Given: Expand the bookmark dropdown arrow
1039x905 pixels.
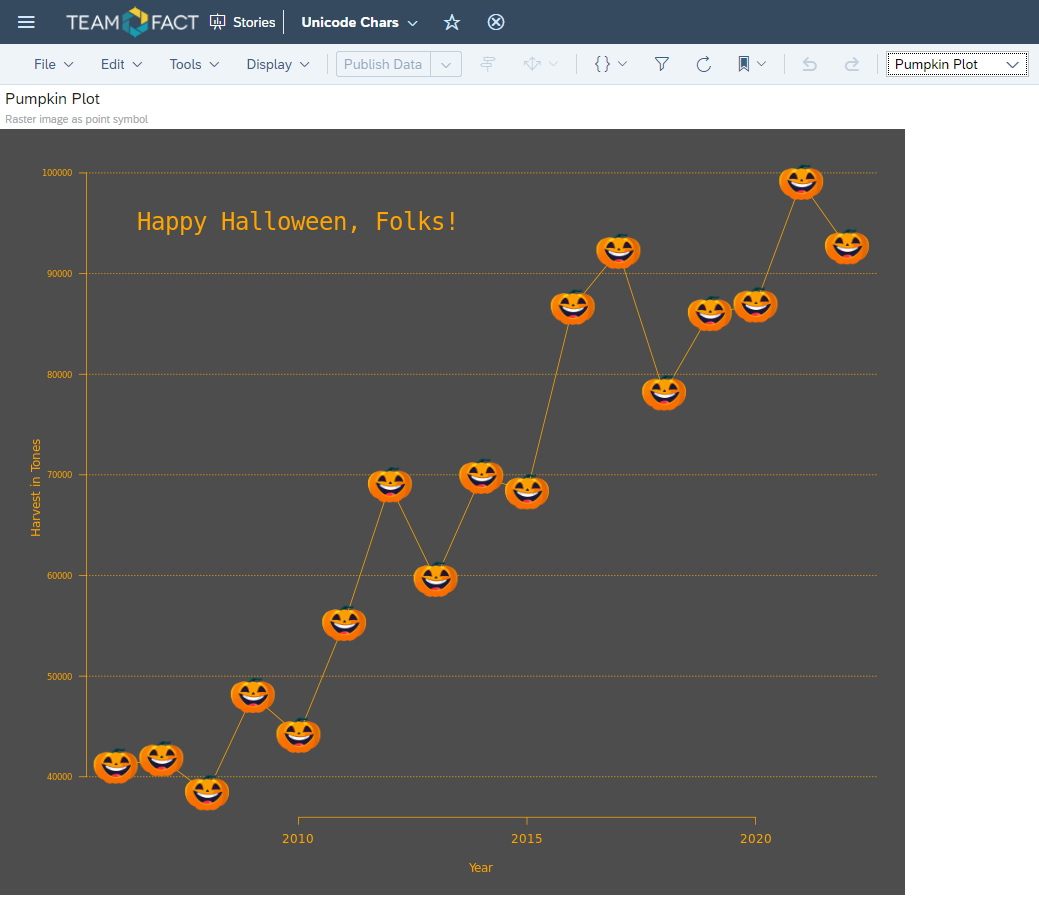Looking at the screenshot, I should (761, 64).
